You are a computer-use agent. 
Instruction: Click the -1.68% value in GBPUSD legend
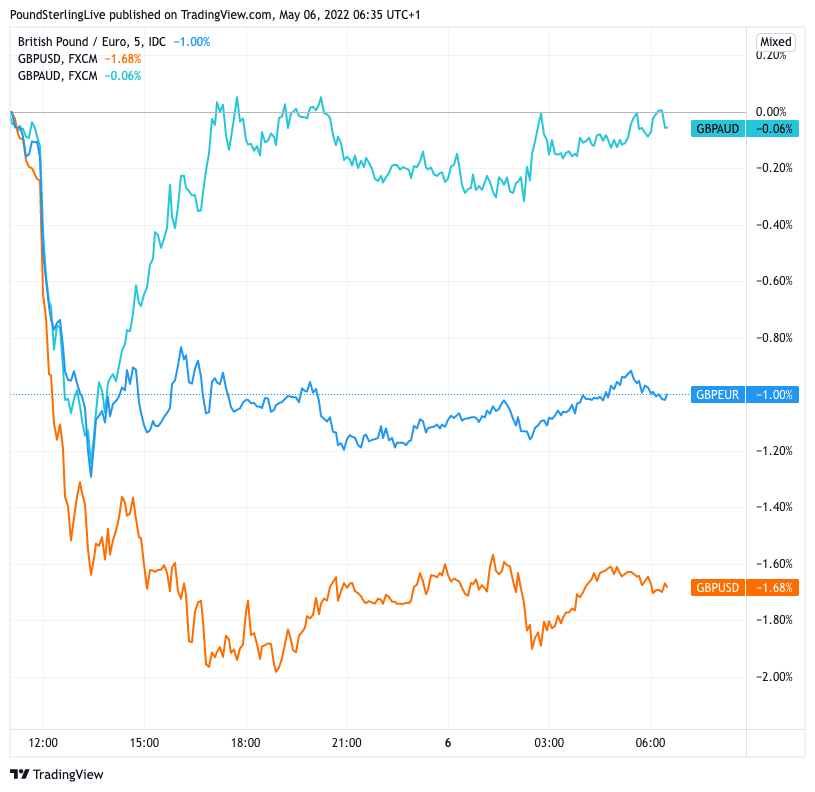pyautogui.click(x=122, y=58)
